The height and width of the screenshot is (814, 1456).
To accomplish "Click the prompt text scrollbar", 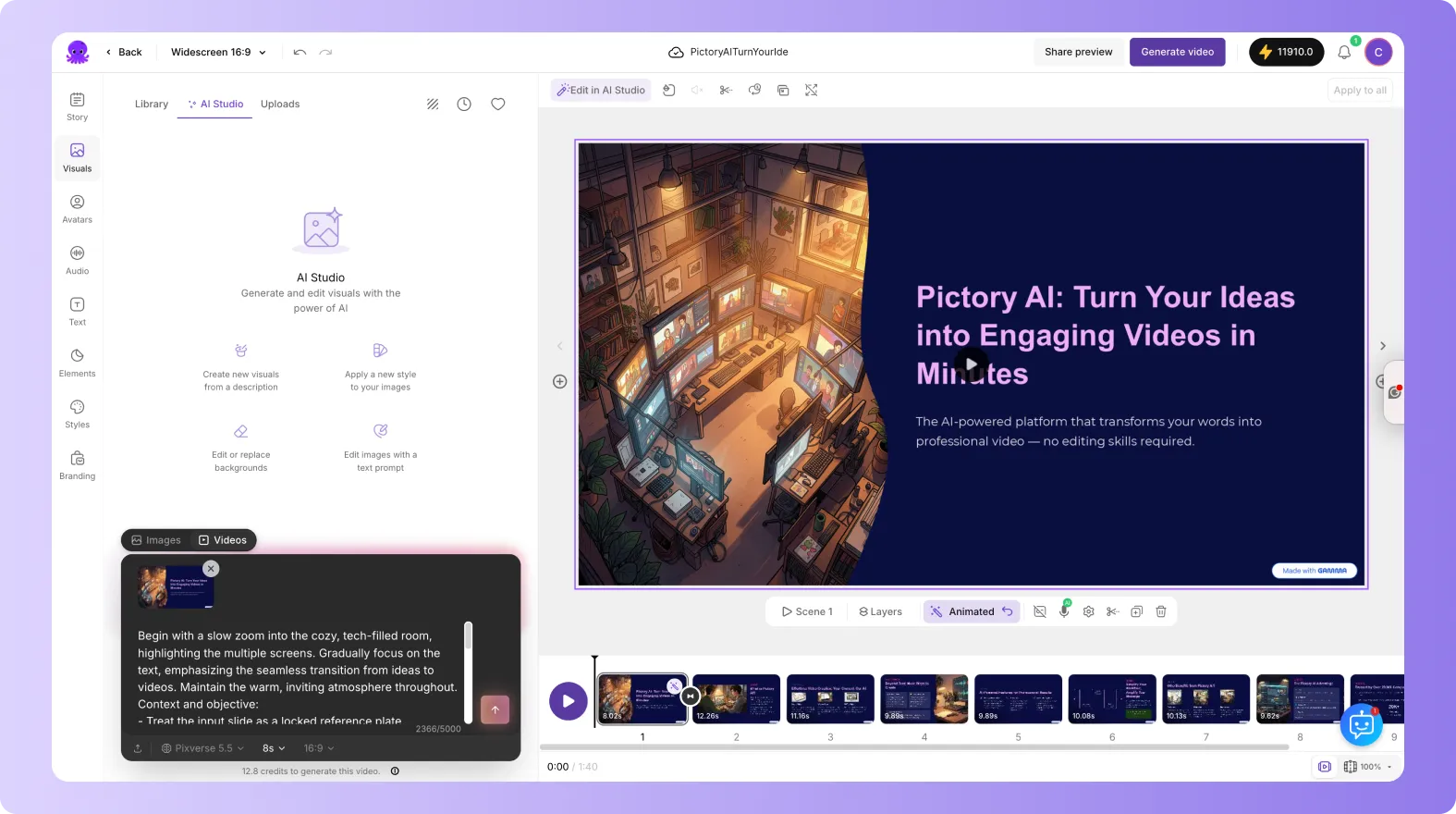I will pos(469,672).
